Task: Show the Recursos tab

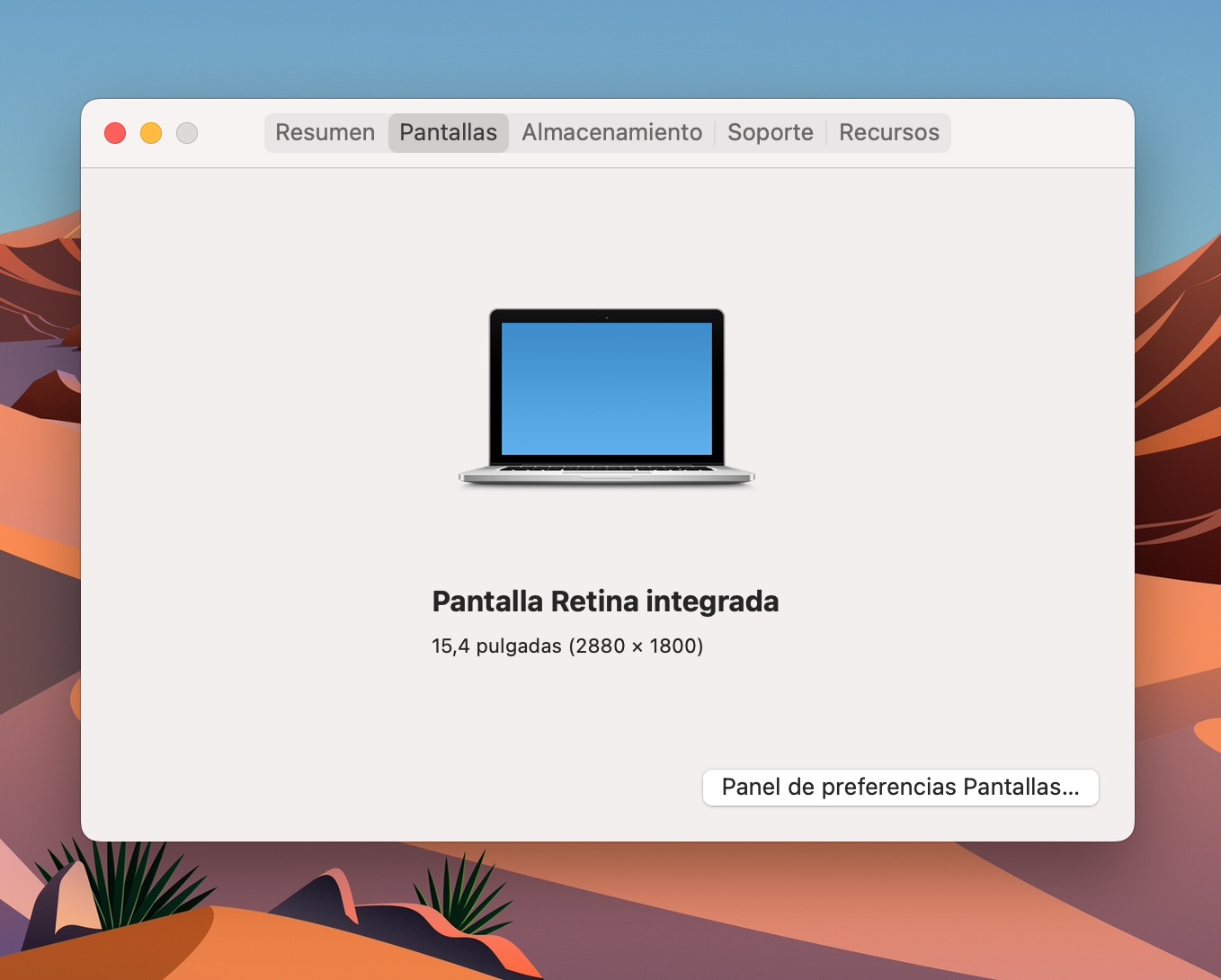Action: 888,133
